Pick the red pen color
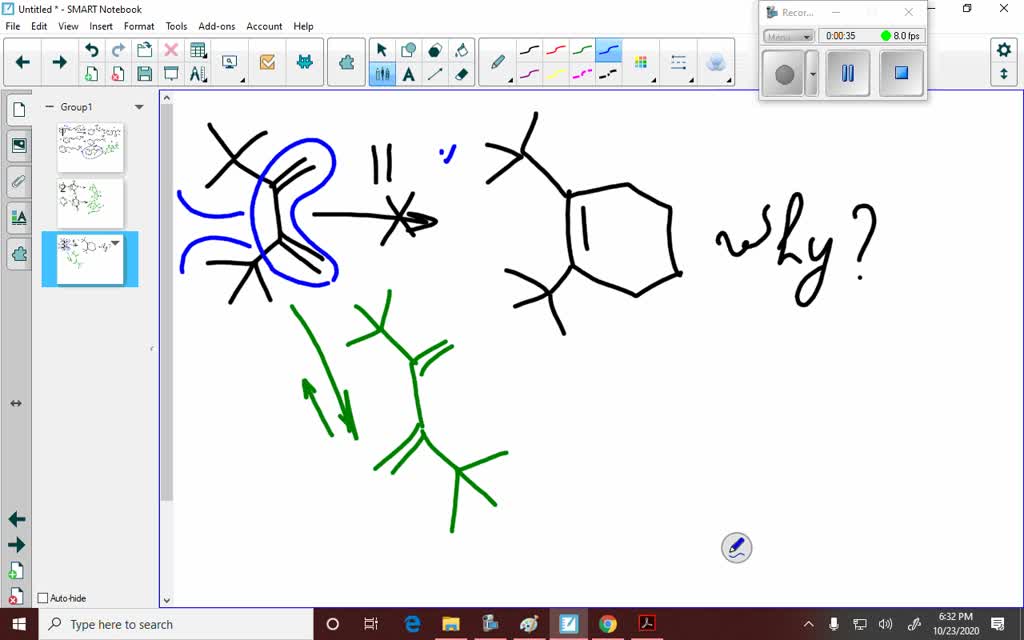1024x640 pixels. coord(556,48)
